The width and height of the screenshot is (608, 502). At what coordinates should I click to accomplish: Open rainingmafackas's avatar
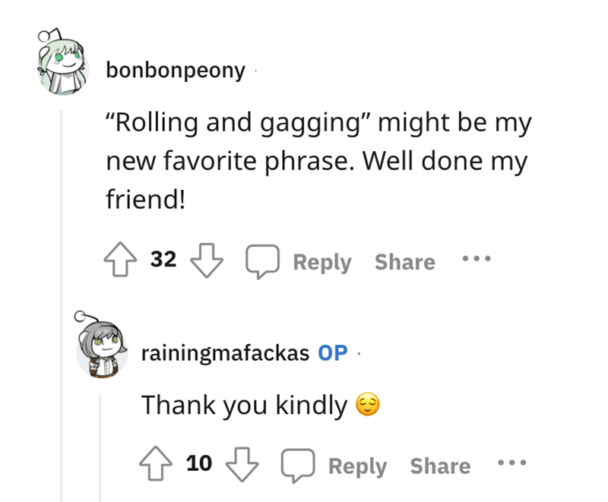click(x=100, y=350)
